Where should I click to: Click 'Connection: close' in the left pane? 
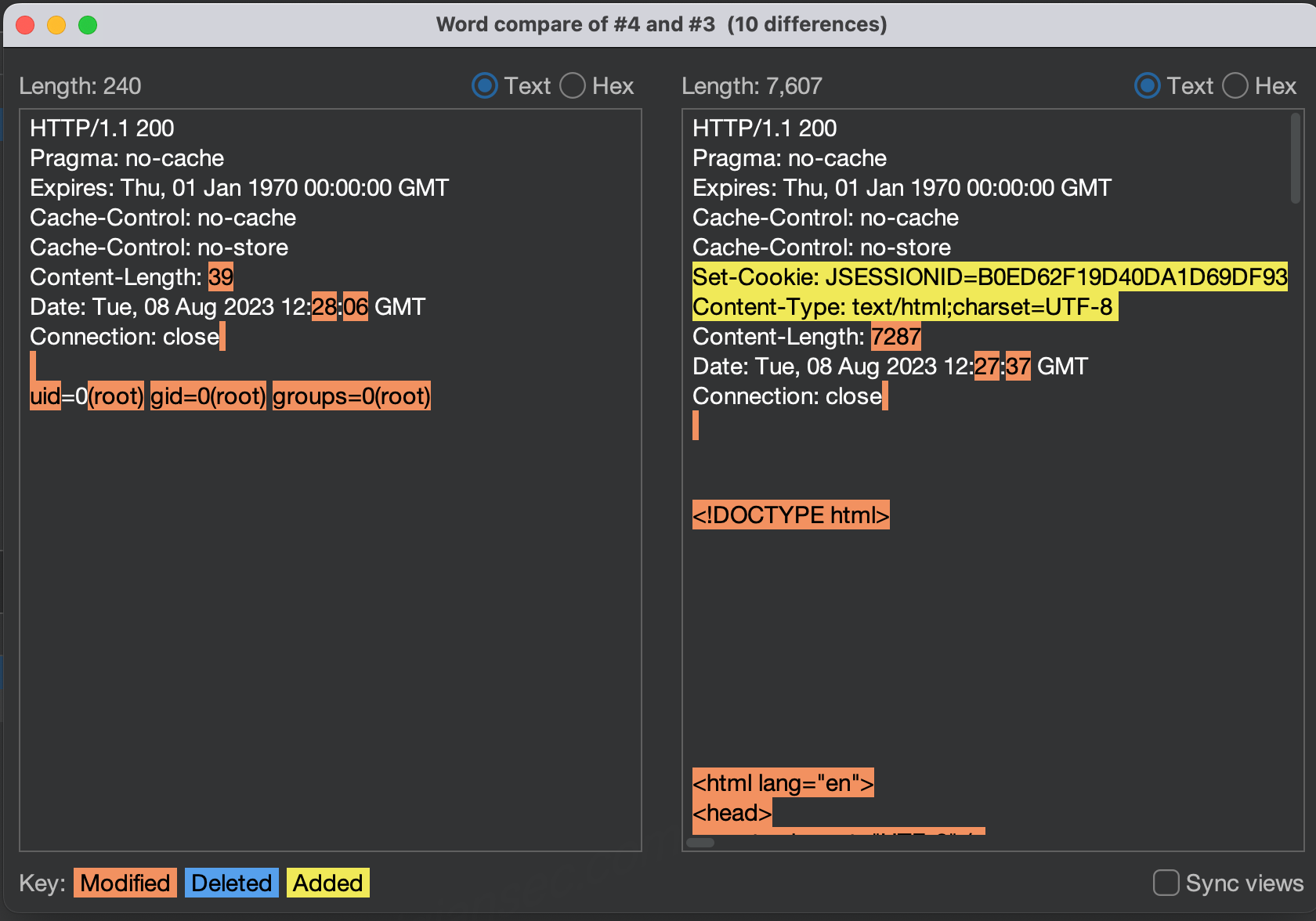click(125, 336)
